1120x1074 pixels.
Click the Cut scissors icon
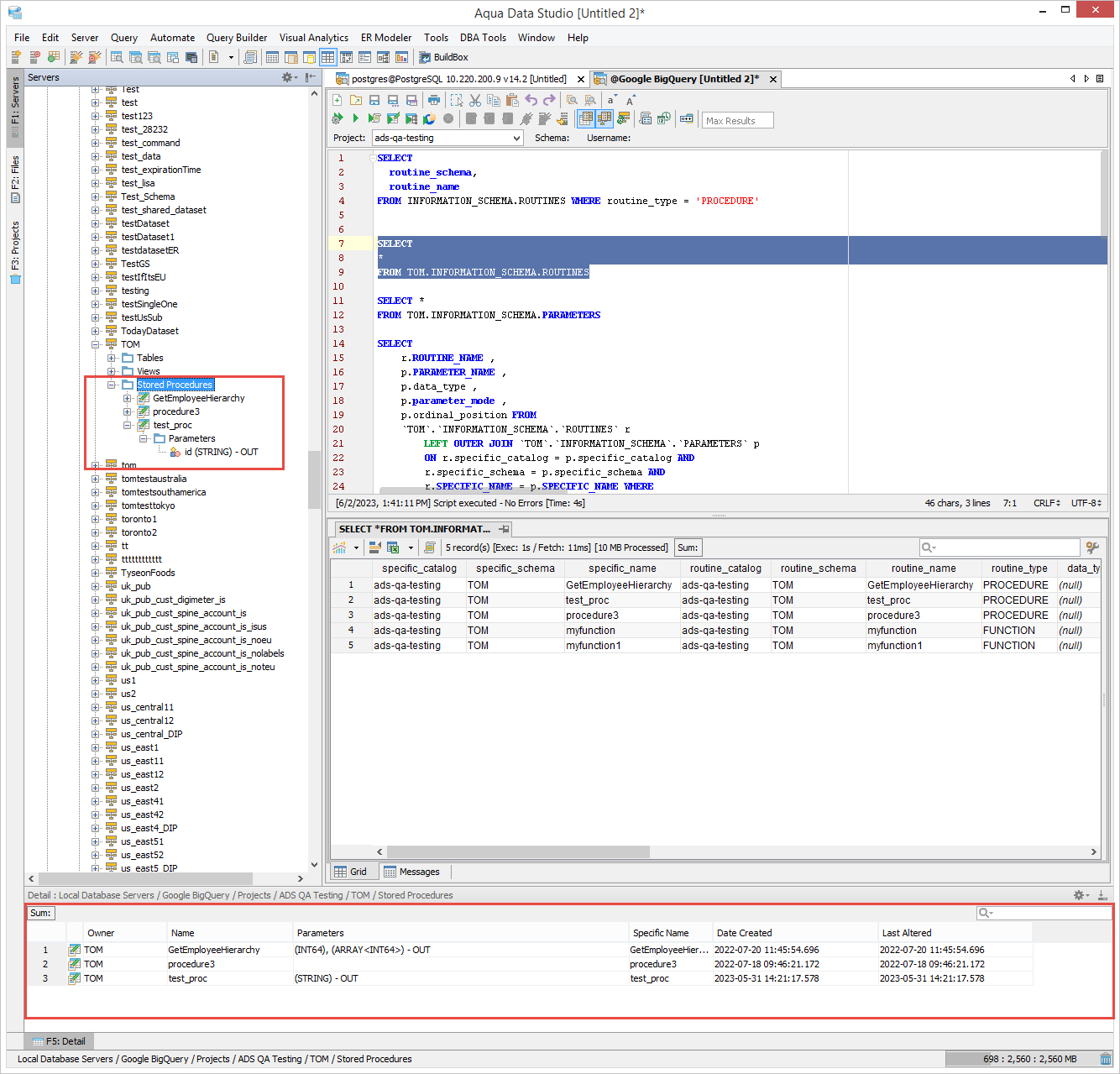click(475, 100)
